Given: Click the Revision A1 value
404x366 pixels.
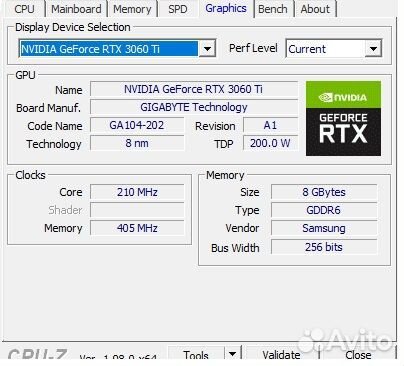Looking at the screenshot, I should (x=270, y=125).
